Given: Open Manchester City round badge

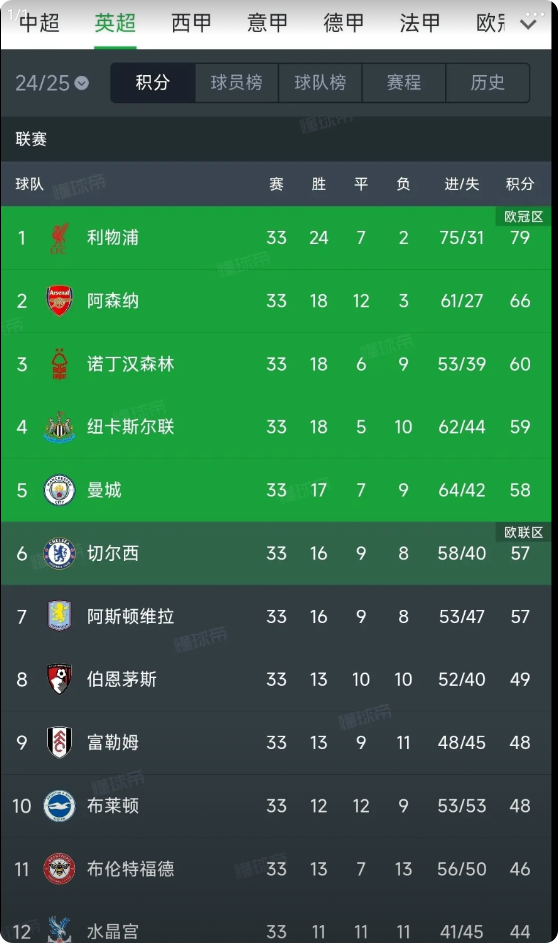Looking at the screenshot, I should point(59,490).
